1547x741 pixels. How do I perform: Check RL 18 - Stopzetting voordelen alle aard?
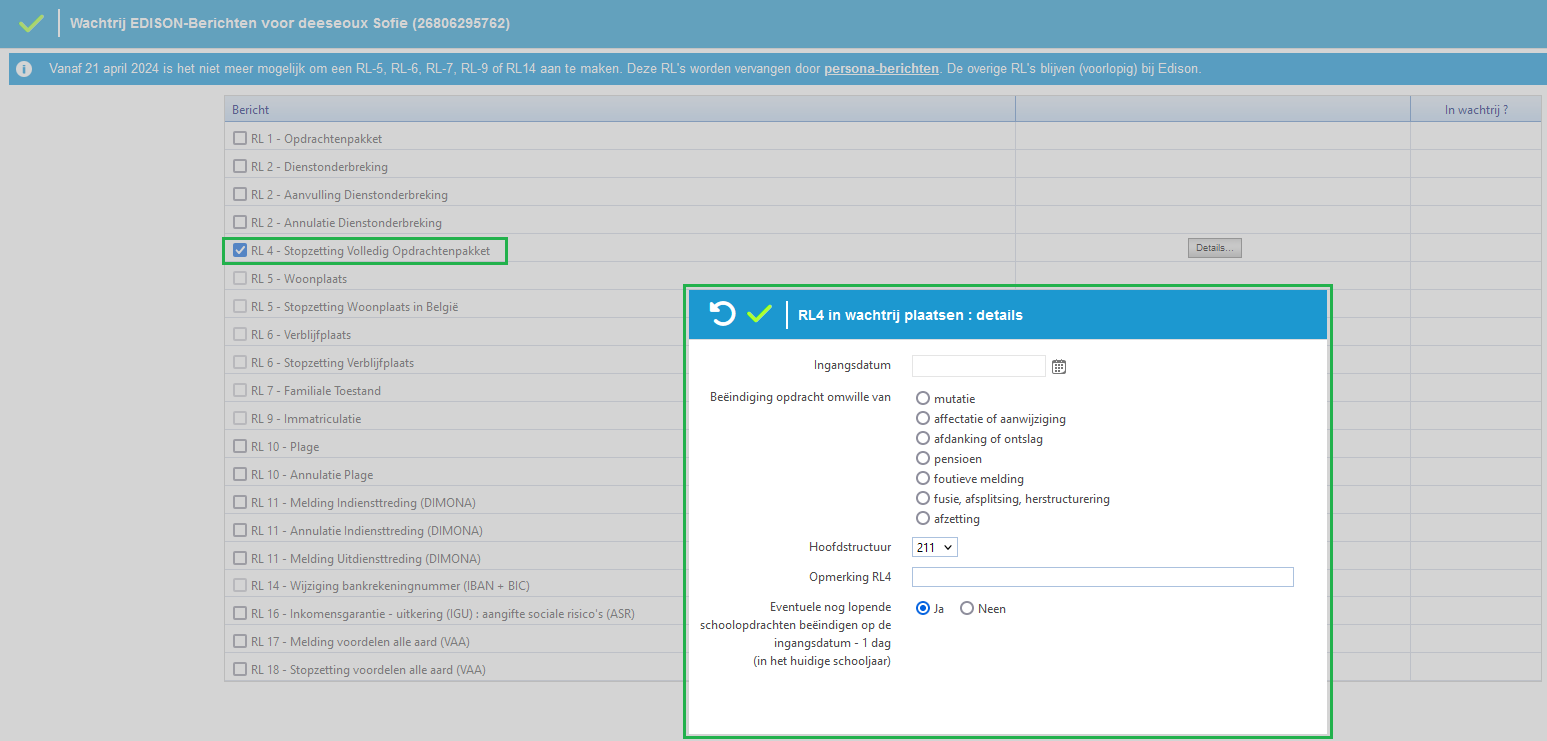[240, 669]
